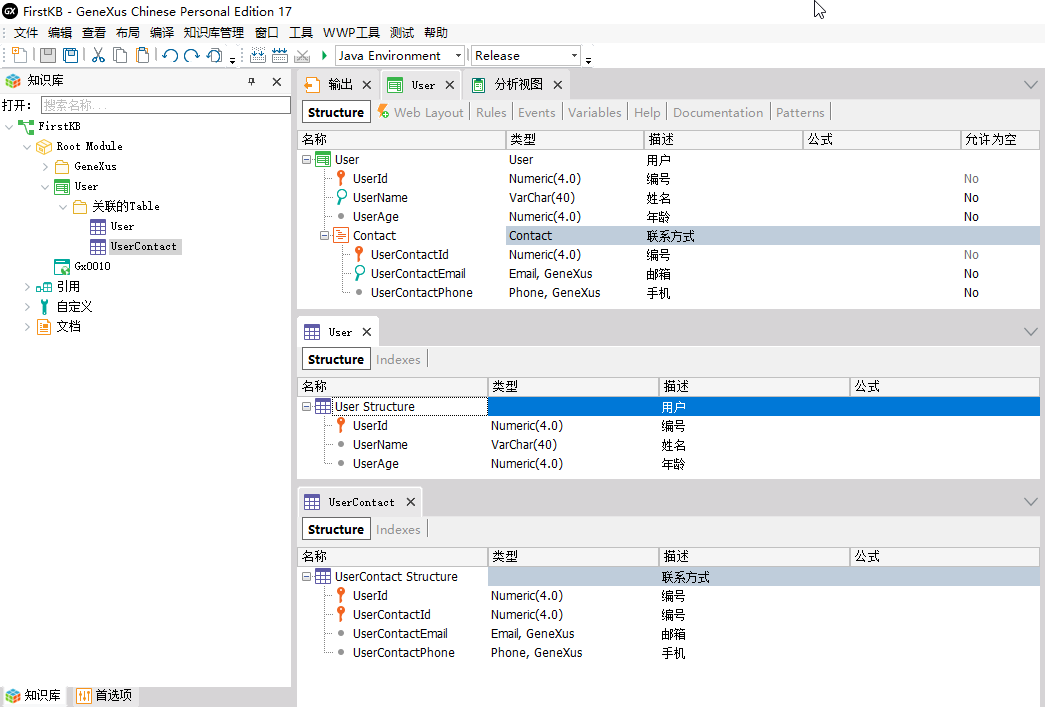Collapse the Contact level in User structure
The width and height of the screenshot is (1045, 707).
click(x=324, y=235)
